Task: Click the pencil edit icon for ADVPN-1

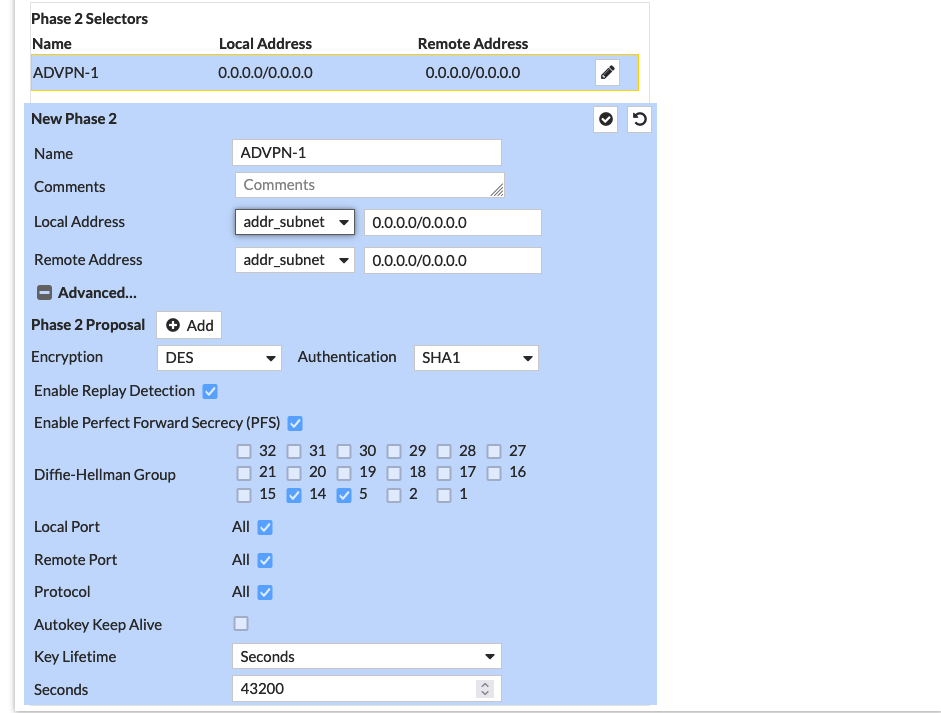Action: (607, 72)
